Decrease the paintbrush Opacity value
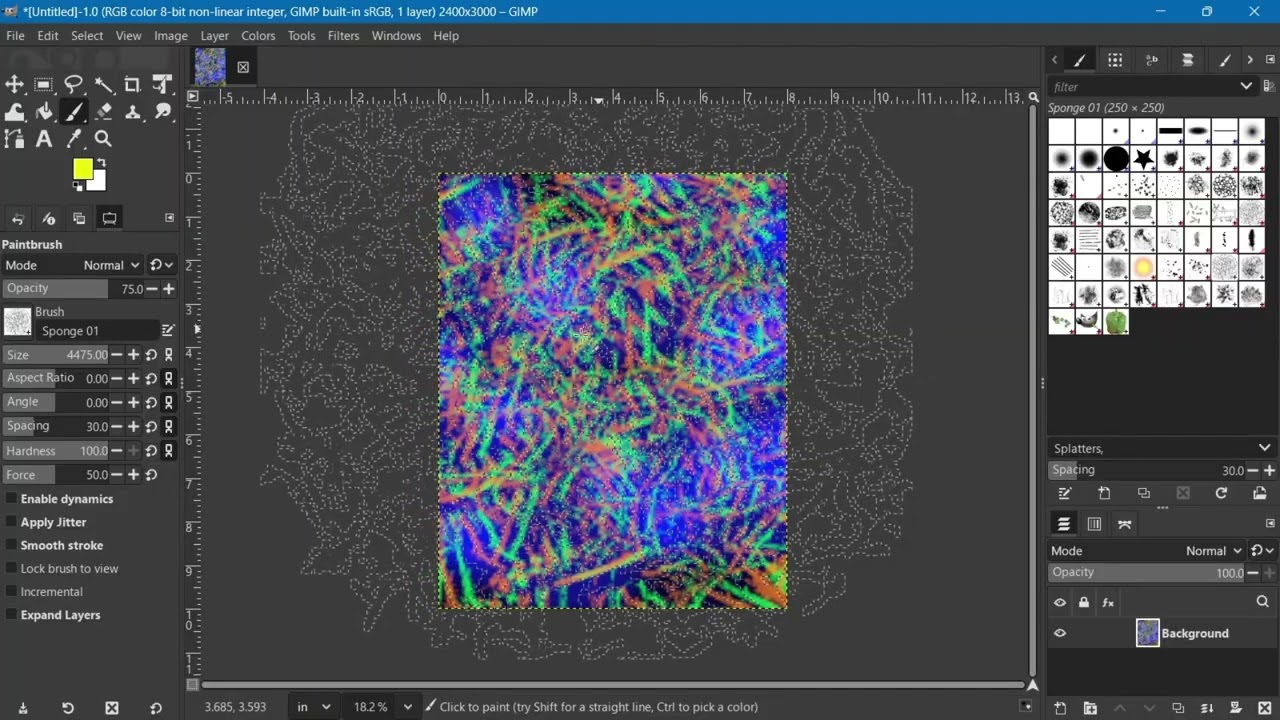Image resolution: width=1280 pixels, height=720 pixels. click(152, 289)
